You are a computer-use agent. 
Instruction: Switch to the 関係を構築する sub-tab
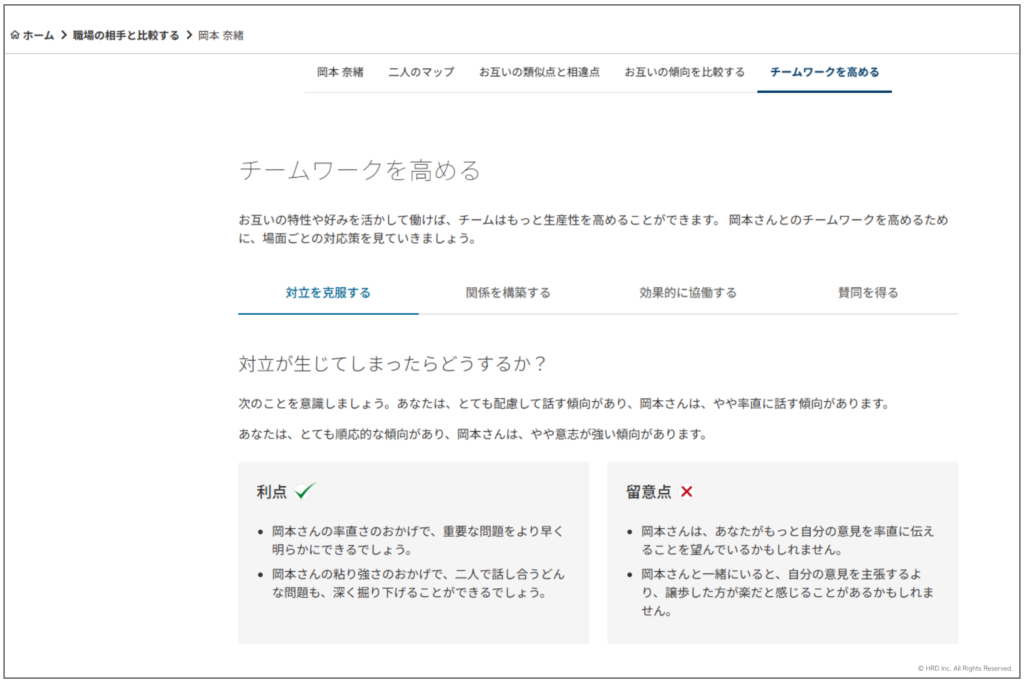click(508, 293)
